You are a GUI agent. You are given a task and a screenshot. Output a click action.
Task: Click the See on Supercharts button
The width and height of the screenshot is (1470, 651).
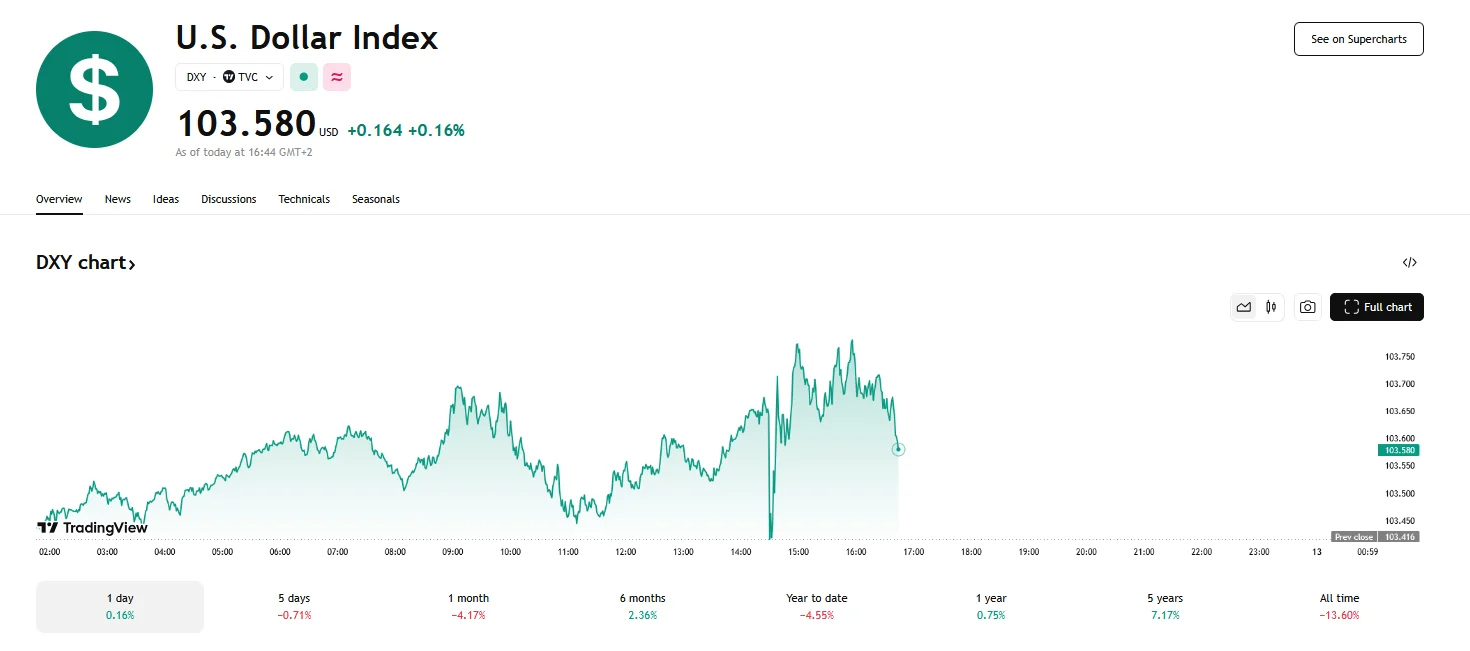[1358, 39]
